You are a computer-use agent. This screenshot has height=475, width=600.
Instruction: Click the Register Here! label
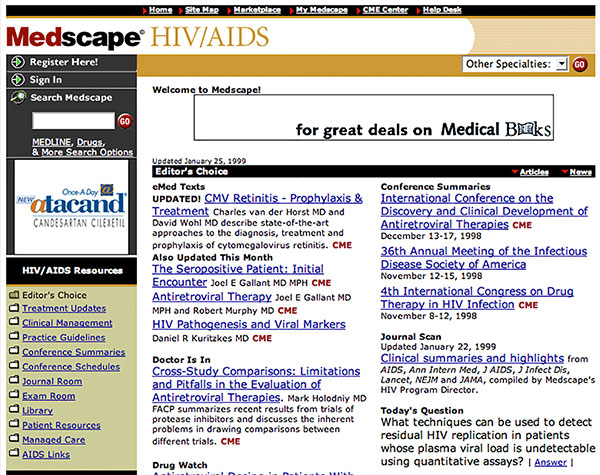coord(64,62)
